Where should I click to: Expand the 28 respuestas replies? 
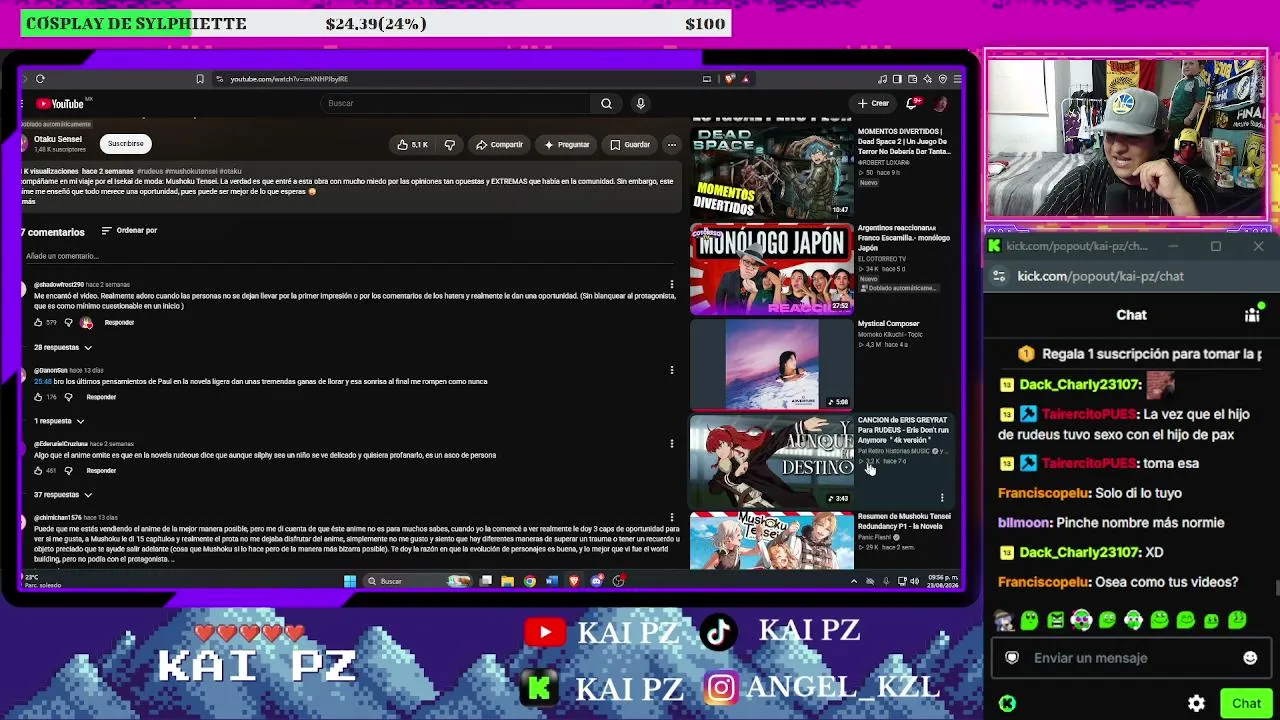pos(63,347)
